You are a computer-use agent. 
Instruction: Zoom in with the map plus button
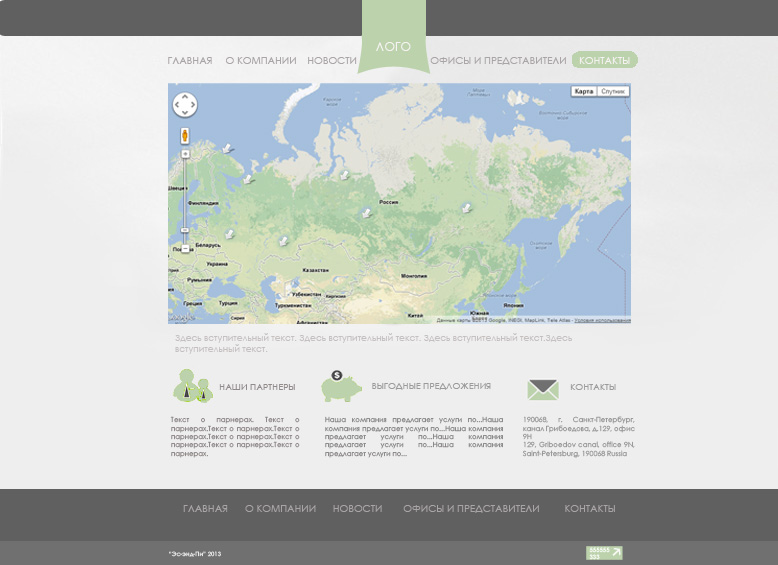pyautogui.click(x=185, y=154)
